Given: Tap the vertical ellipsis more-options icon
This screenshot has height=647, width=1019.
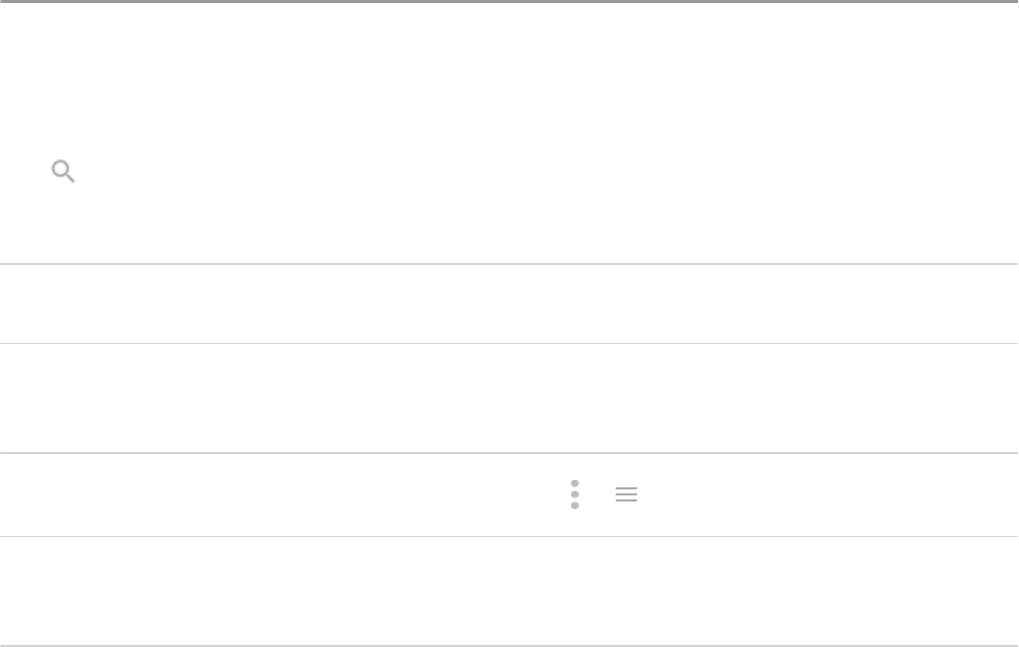Looking at the screenshot, I should (575, 494).
